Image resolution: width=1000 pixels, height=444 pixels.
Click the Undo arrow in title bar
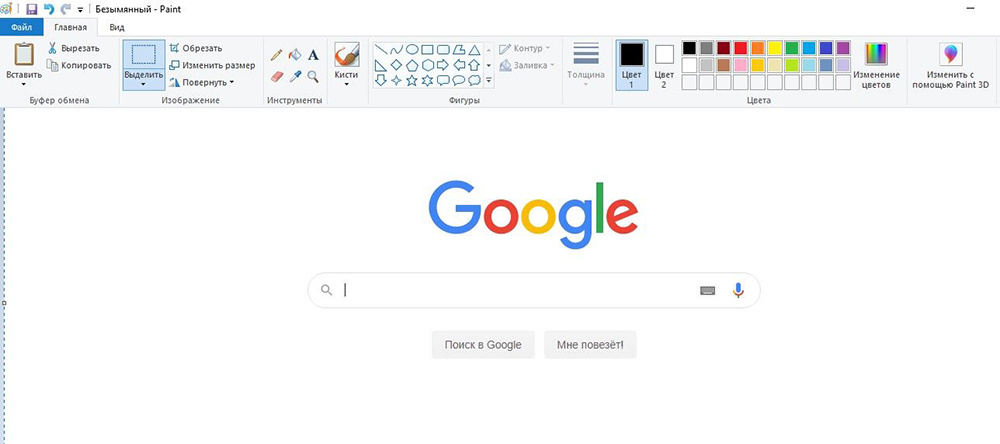pos(49,10)
